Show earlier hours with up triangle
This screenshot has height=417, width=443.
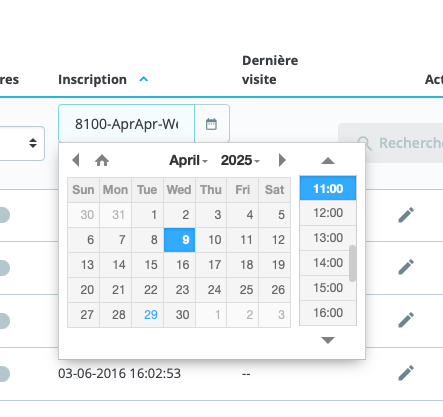328,161
